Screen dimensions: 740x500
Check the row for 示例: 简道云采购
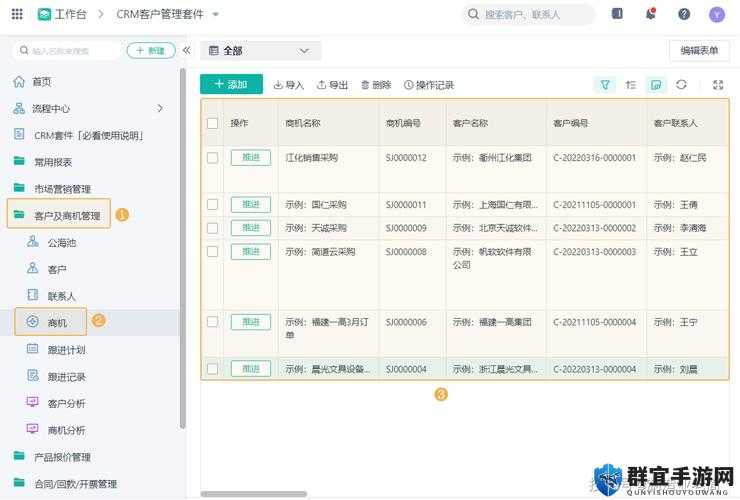click(x=212, y=252)
